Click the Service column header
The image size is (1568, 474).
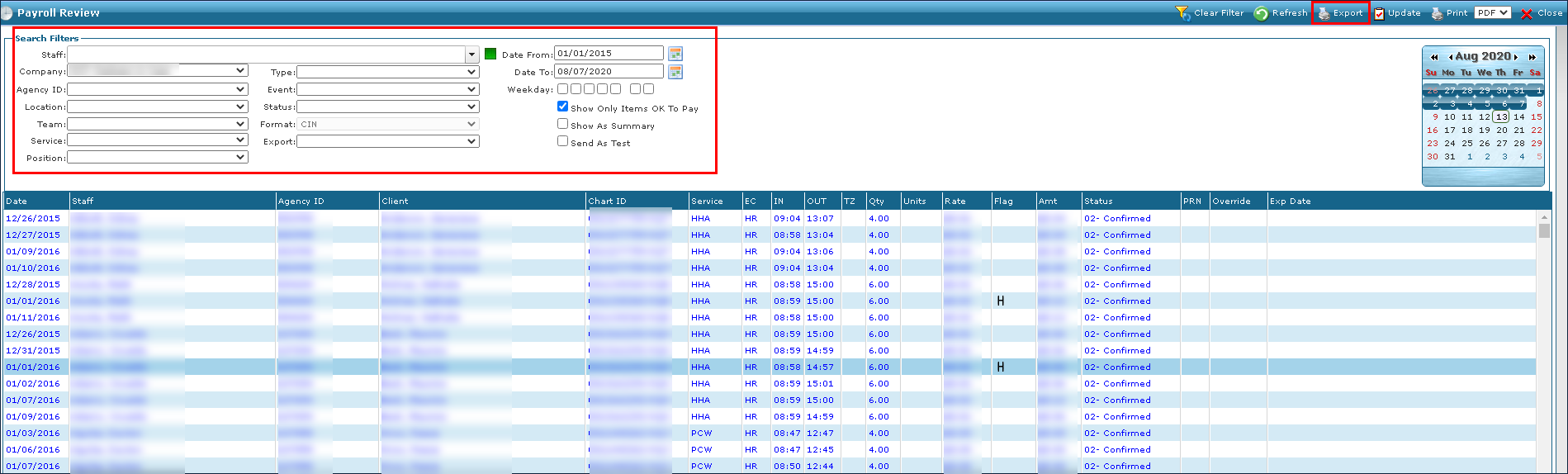point(707,201)
